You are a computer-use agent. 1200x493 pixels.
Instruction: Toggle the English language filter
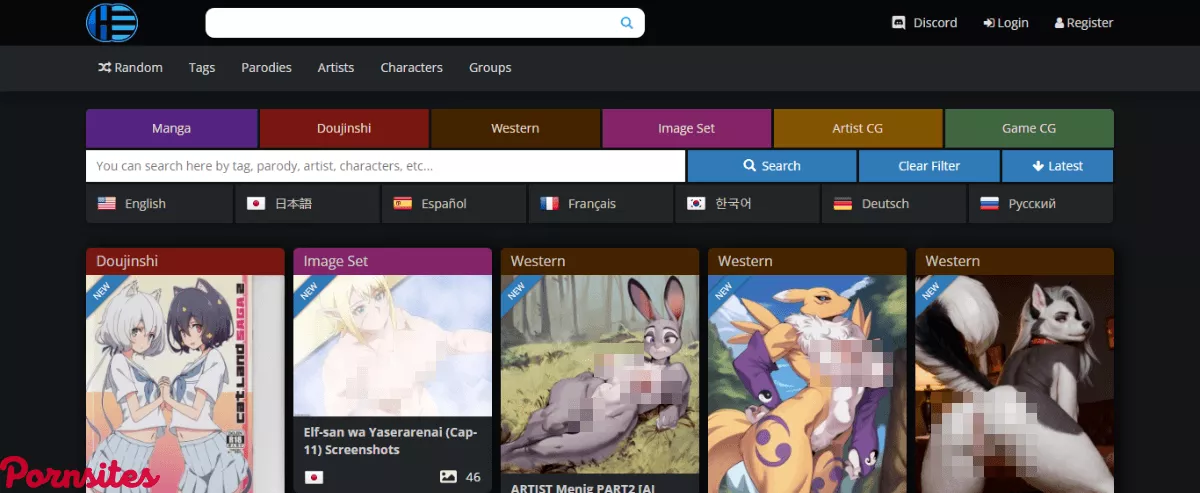tap(158, 204)
